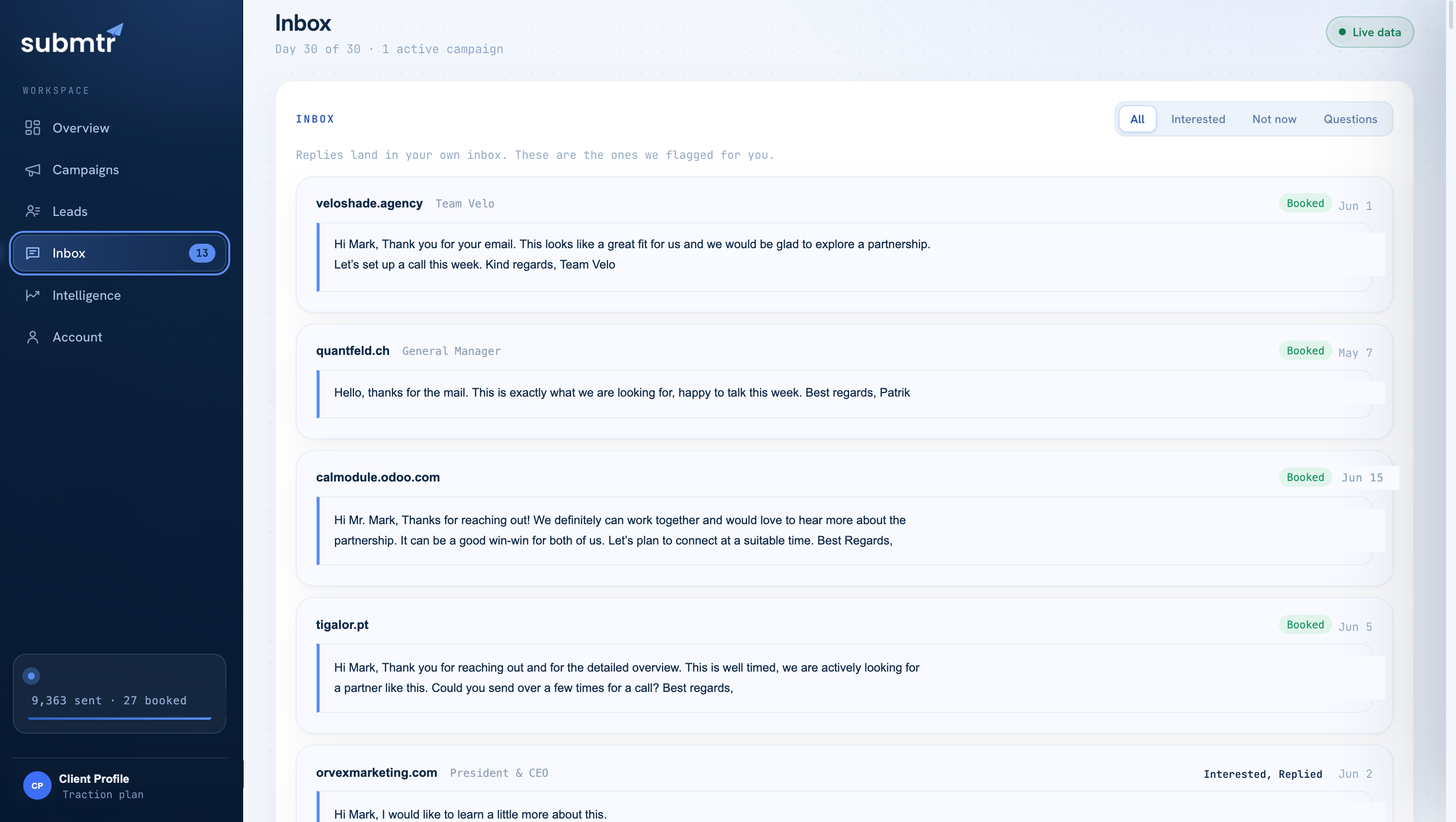Screen dimensions: 1456x822
Task: Click the Inbox unread count badge 13
Action: pyautogui.click(x=202, y=253)
